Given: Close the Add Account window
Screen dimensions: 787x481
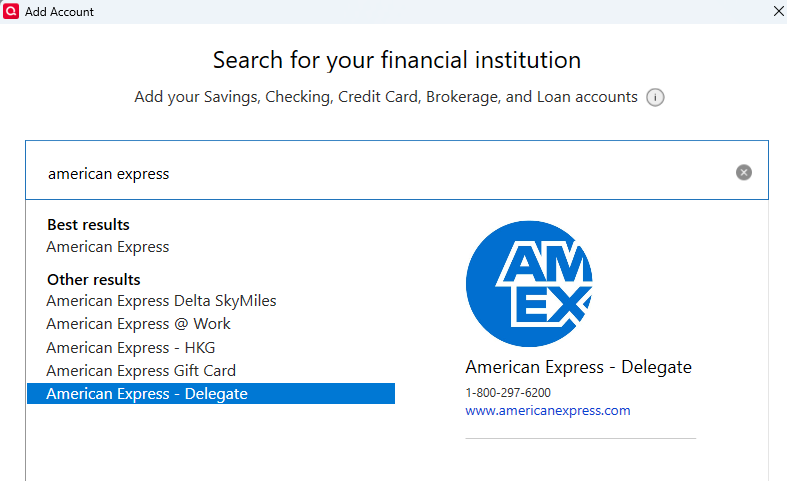Looking at the screenshot, I should [778, 11].
